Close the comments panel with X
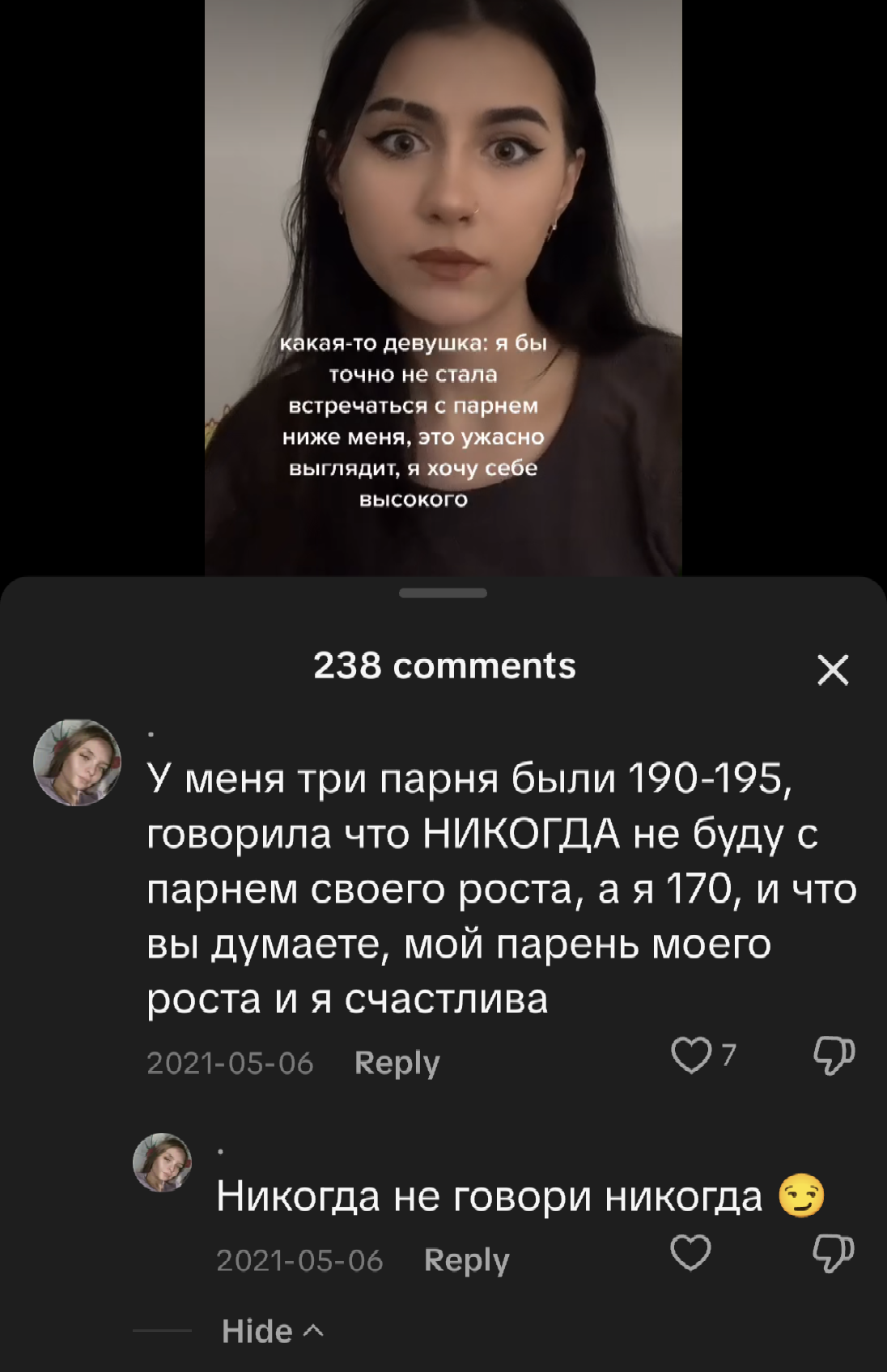Screen dimensions: 887x1372 (833, 670)
